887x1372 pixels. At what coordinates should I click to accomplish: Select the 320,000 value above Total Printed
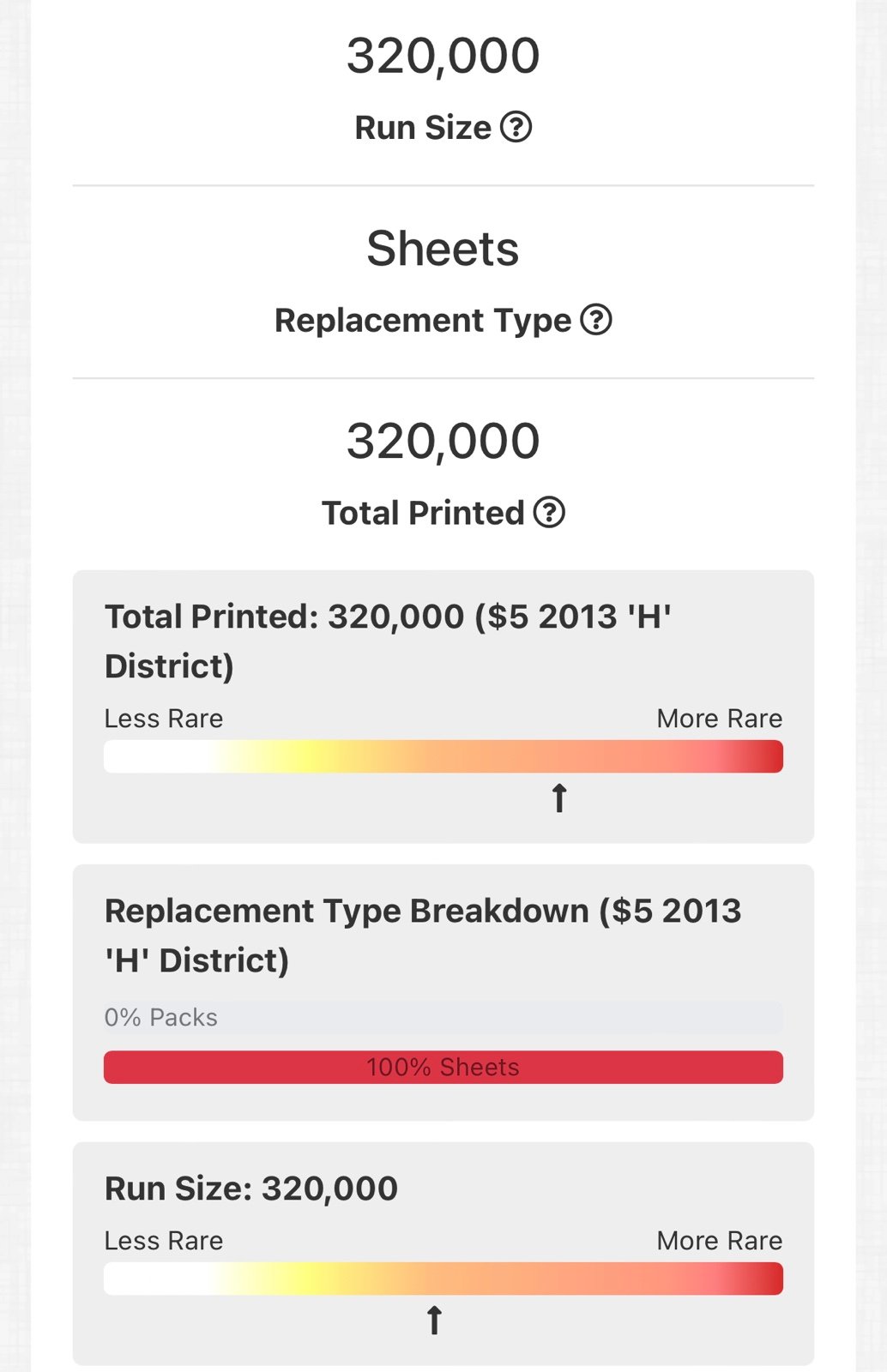[x=443, y=441]
